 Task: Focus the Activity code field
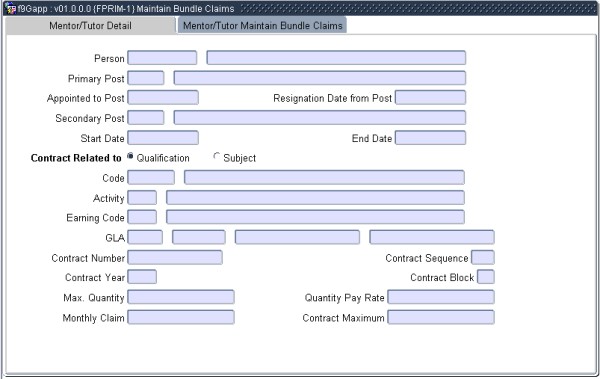[142, 198]
